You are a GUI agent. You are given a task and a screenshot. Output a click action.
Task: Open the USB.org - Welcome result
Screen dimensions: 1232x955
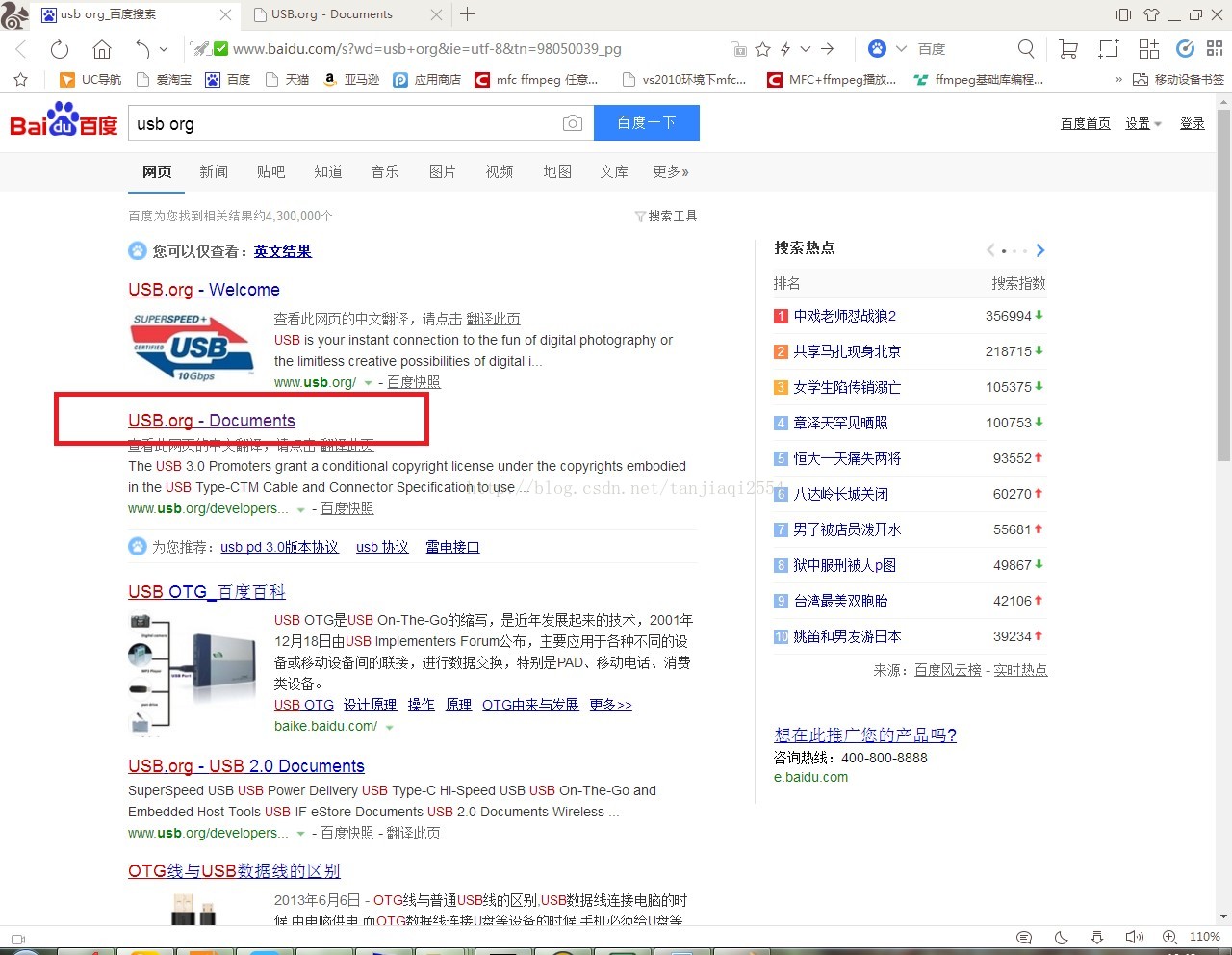point(204,290)
